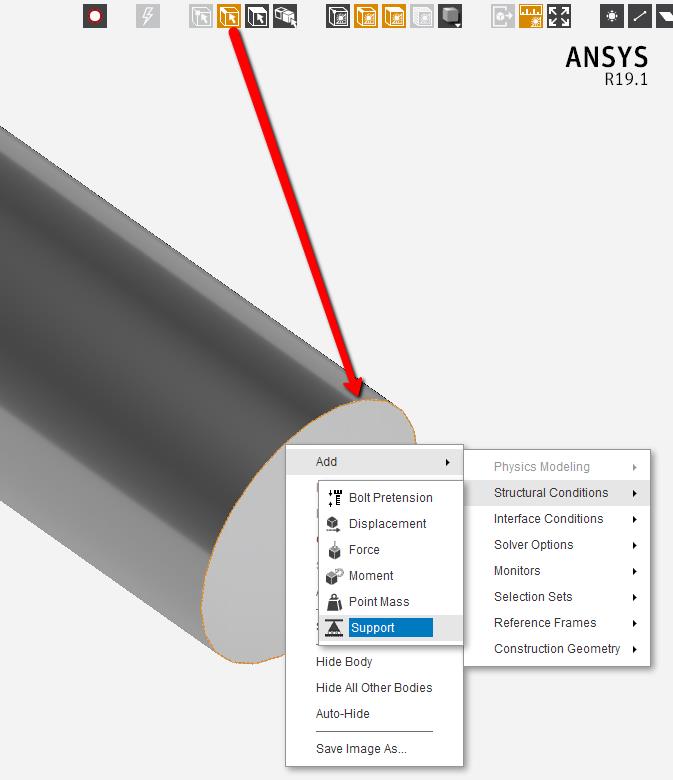This screenshot has height=780, width=673.
Task: Expand the Selection Sets submenu arrow
Action: point(635,597)
